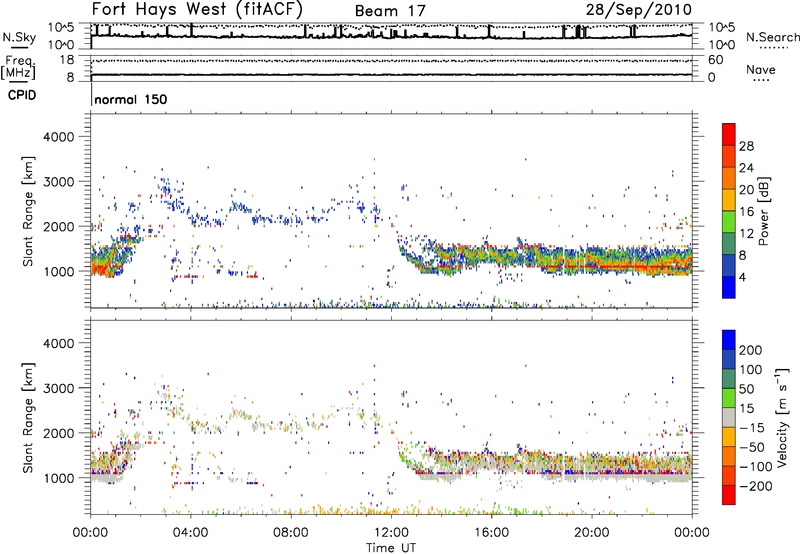
Task: Click the 'Nave' legend label
Action: click(x=761, y=69)
